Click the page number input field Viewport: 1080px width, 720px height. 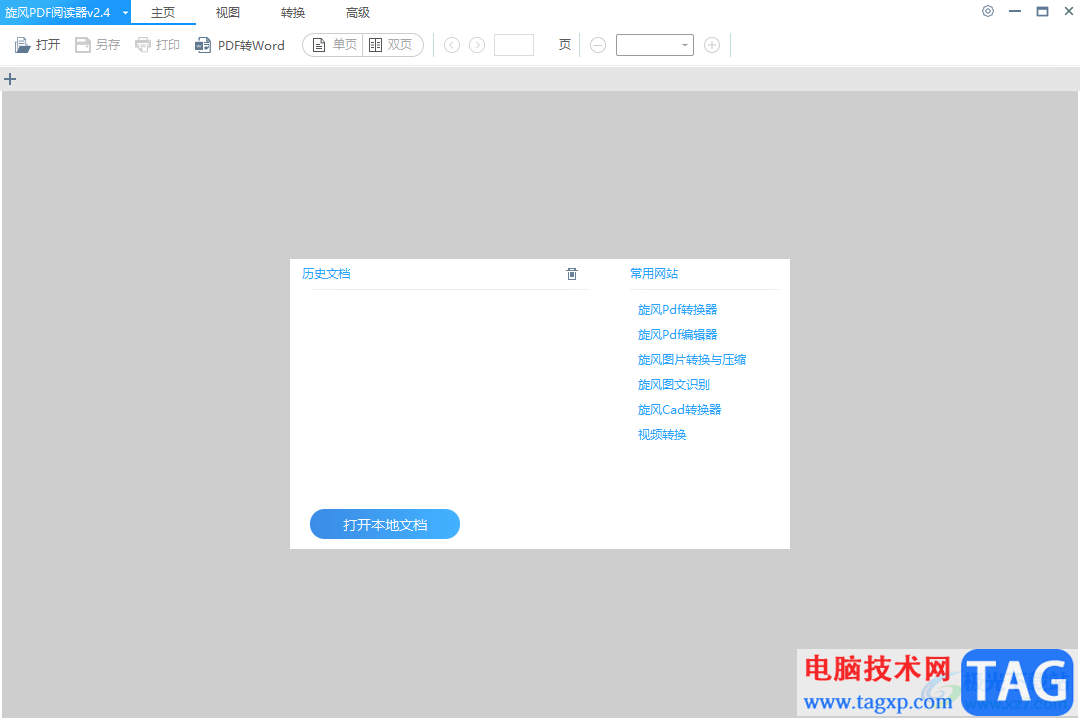tap(514, 45)
